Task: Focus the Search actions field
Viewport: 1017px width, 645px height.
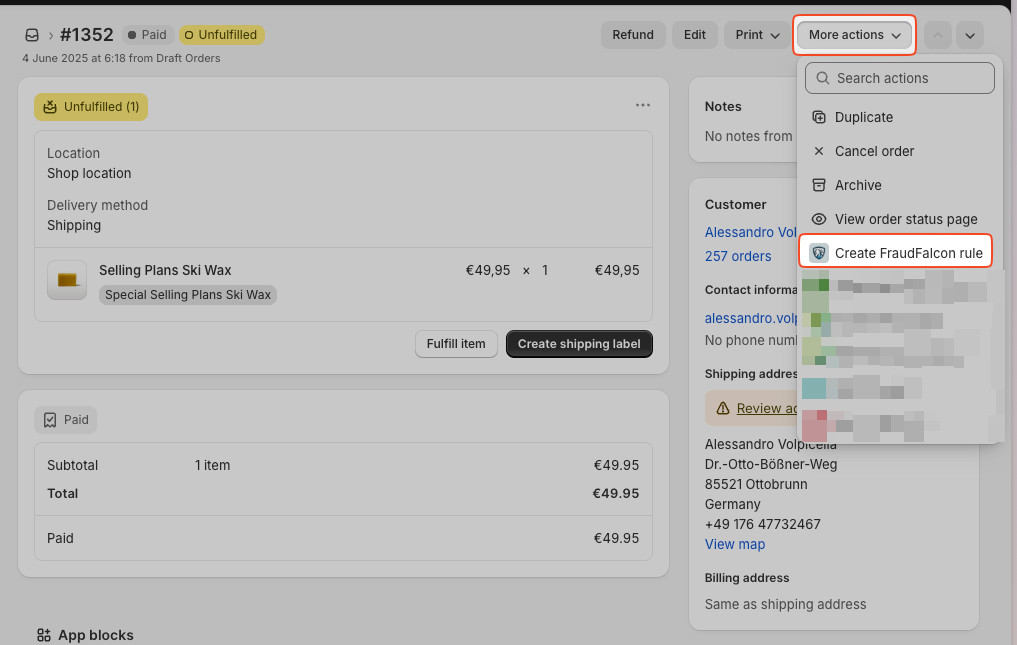Action: (x=900, y=78)
